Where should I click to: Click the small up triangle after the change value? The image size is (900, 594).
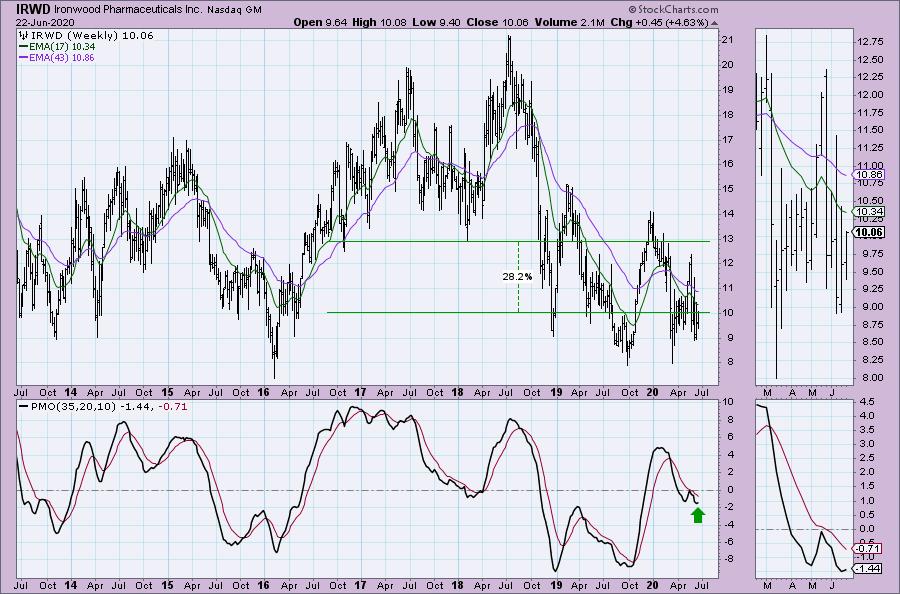click(714, 24)
